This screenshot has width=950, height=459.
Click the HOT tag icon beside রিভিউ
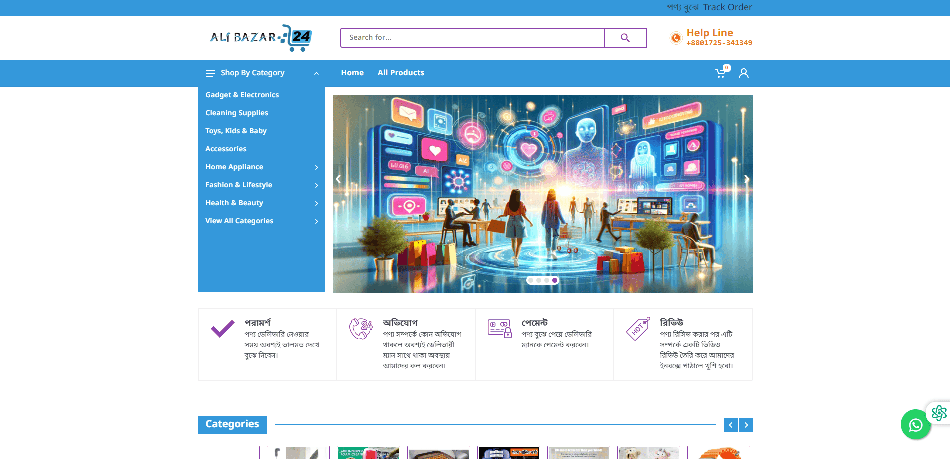(x=638, y=328)
